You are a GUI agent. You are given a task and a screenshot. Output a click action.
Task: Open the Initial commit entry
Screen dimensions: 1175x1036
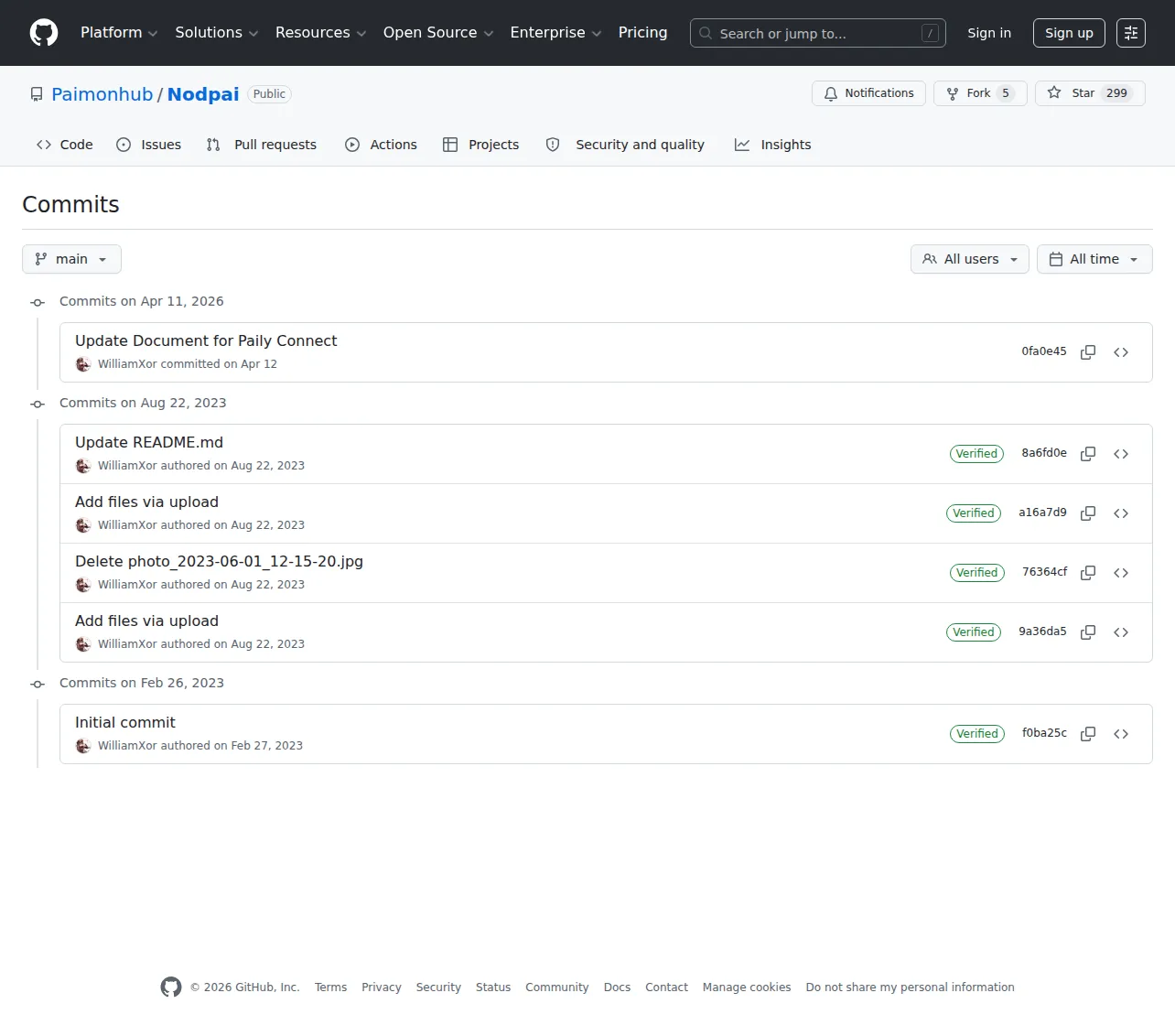click(x=125, y=722)
